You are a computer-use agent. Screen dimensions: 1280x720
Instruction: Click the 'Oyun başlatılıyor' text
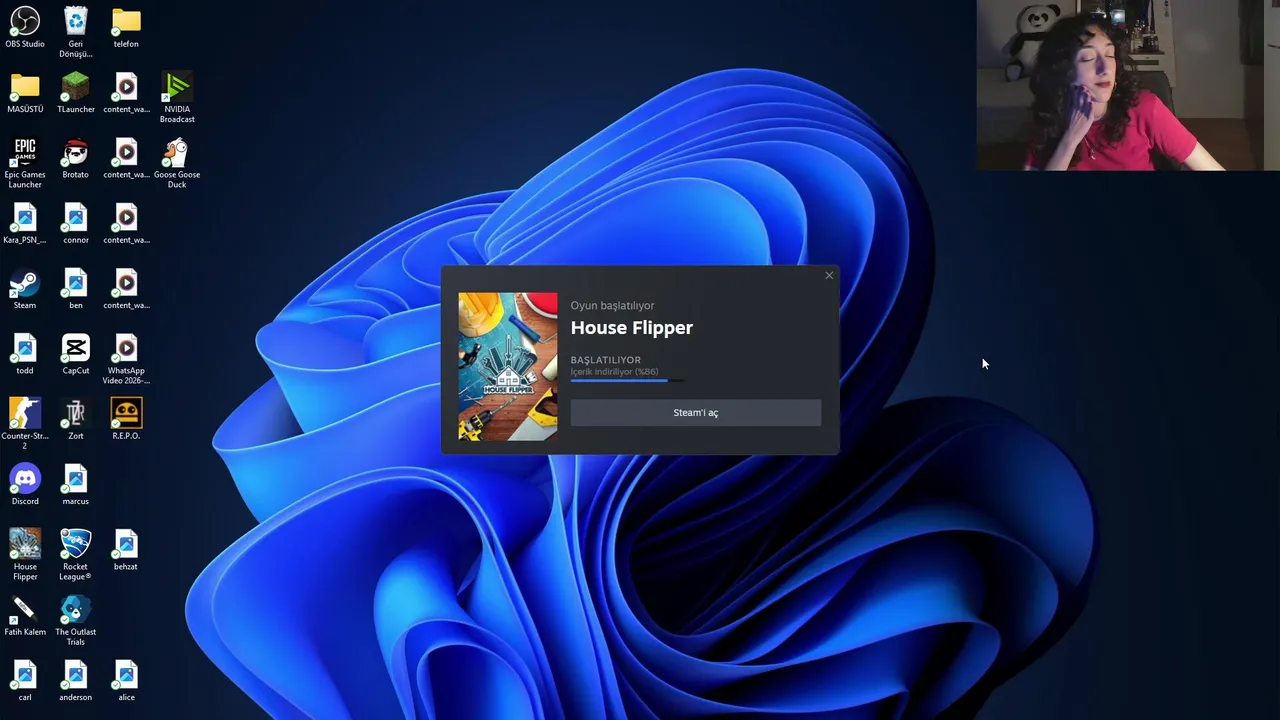[x=612, y=306]
